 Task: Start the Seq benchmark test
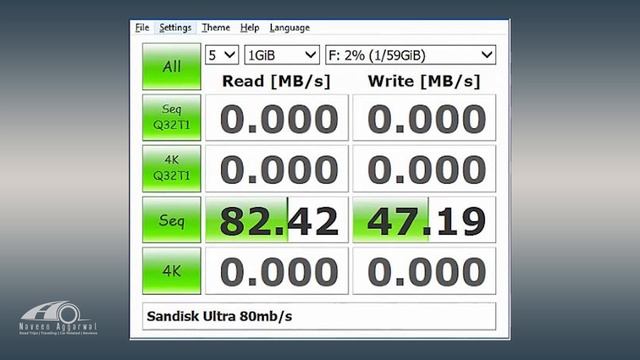tap(171, 220)
